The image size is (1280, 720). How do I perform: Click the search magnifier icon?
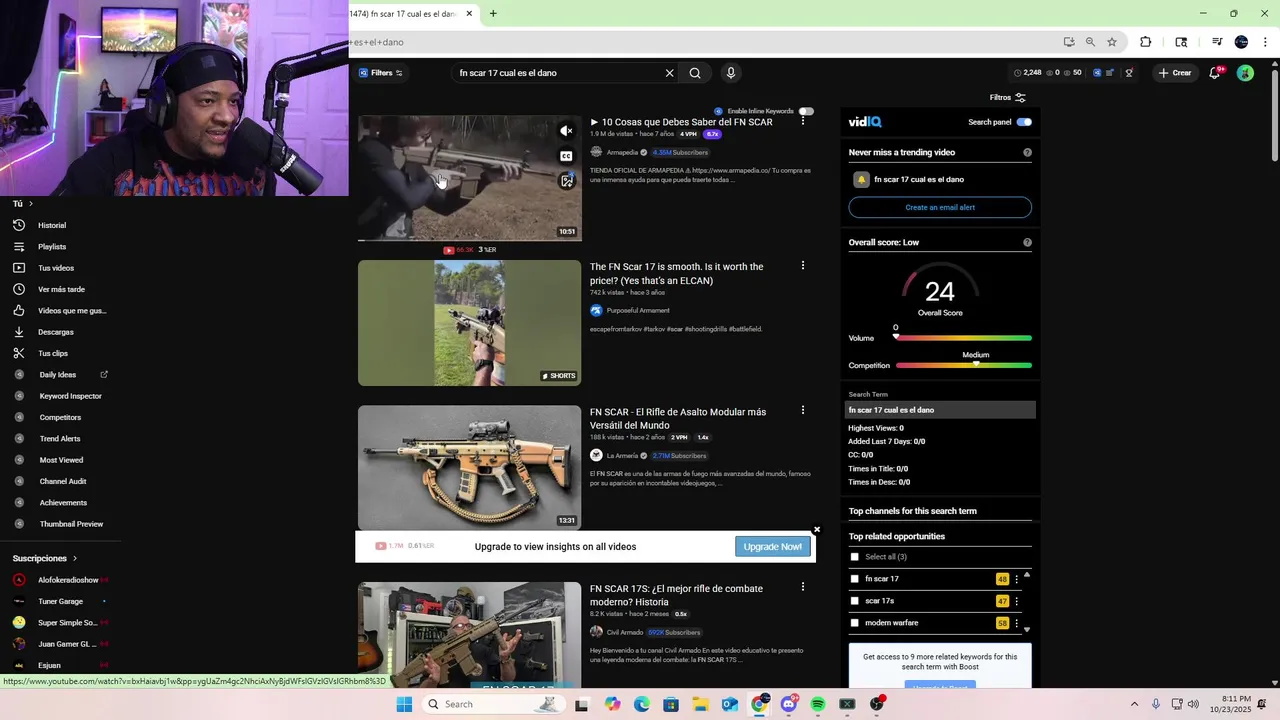pos(695,73)
